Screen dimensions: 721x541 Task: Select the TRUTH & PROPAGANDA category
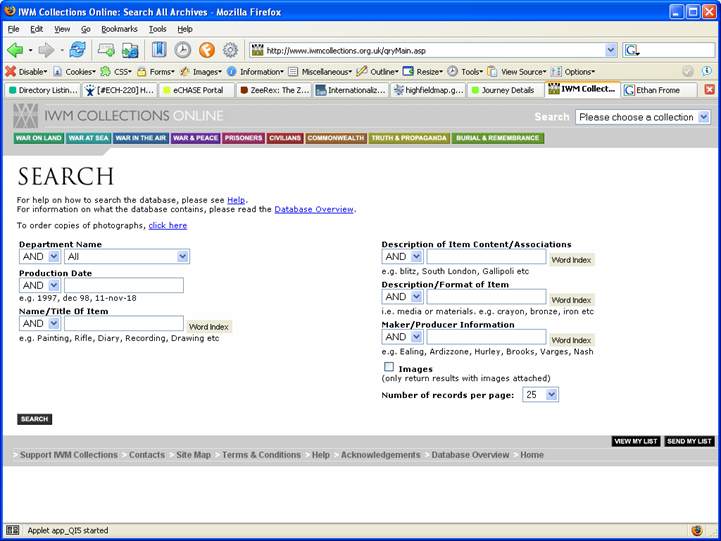pos(409,138)
